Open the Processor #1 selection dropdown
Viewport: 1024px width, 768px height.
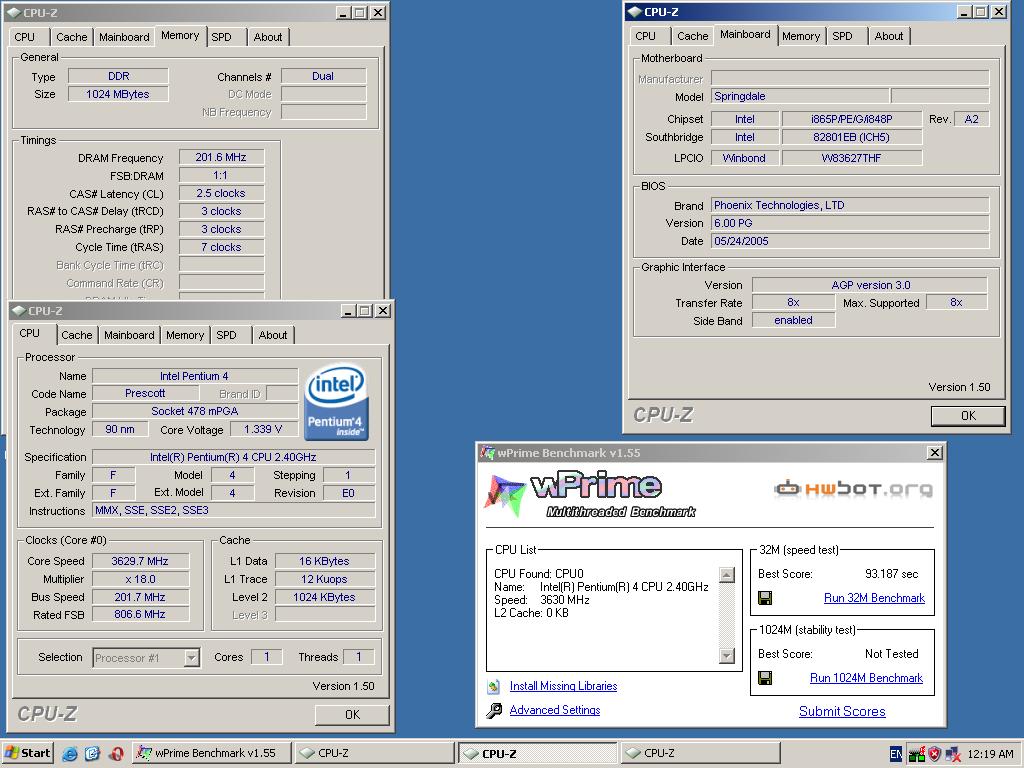coord(191,658)
